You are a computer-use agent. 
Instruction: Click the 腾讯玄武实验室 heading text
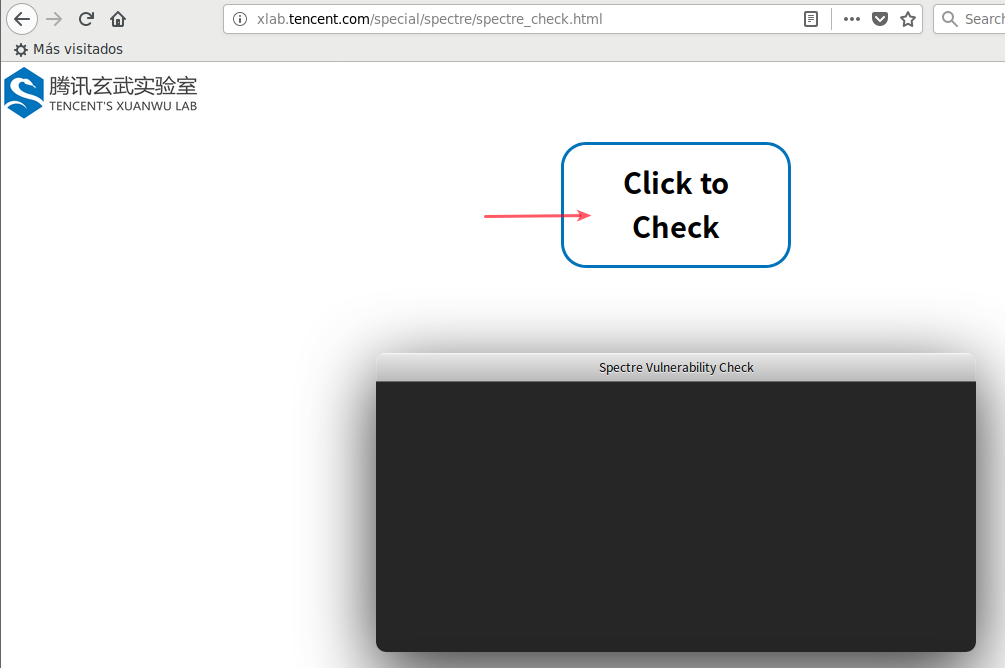click(123, 86)
